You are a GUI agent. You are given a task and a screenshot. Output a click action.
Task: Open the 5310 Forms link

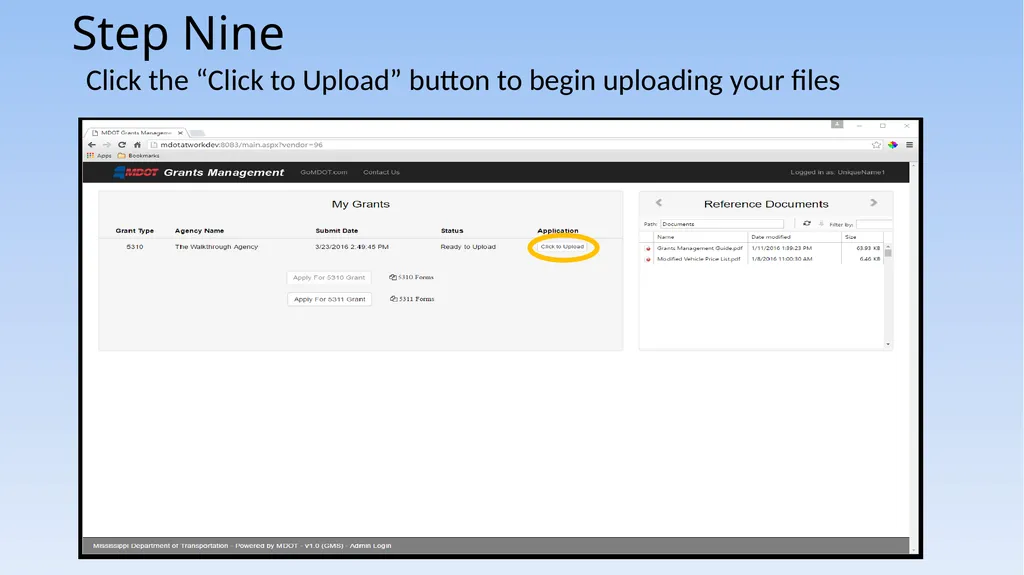coord(411,277)
